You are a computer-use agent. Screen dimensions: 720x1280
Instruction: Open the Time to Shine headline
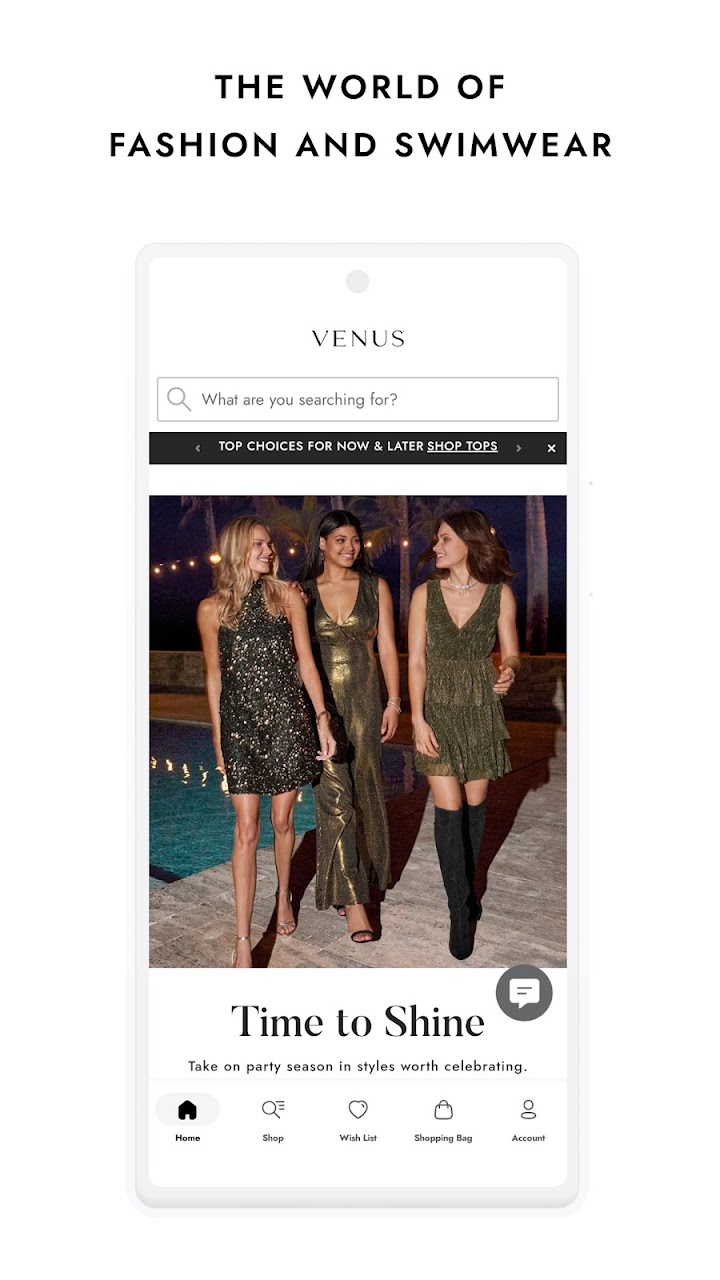(358, 1022)
